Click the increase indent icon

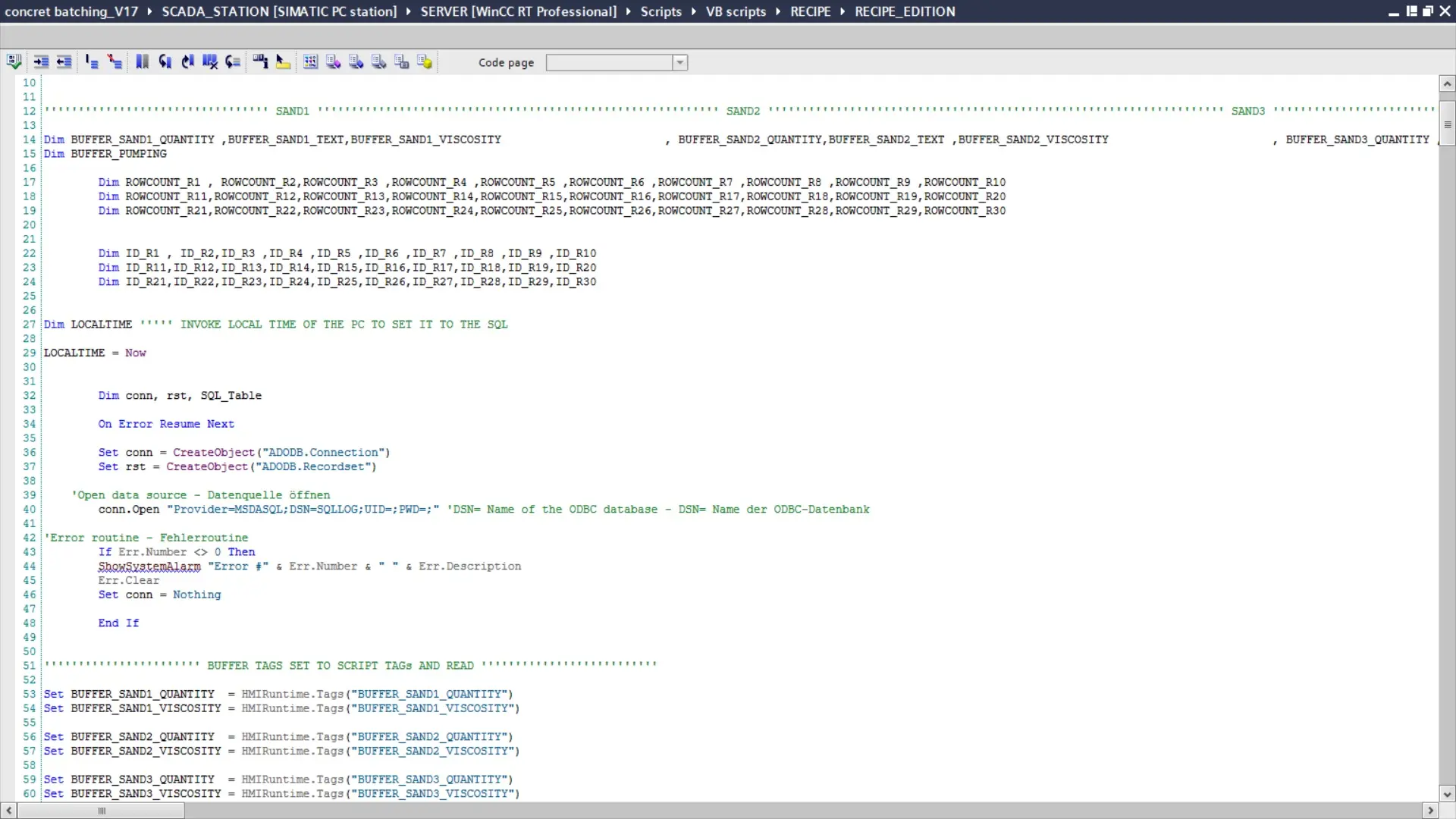(41, 62)
